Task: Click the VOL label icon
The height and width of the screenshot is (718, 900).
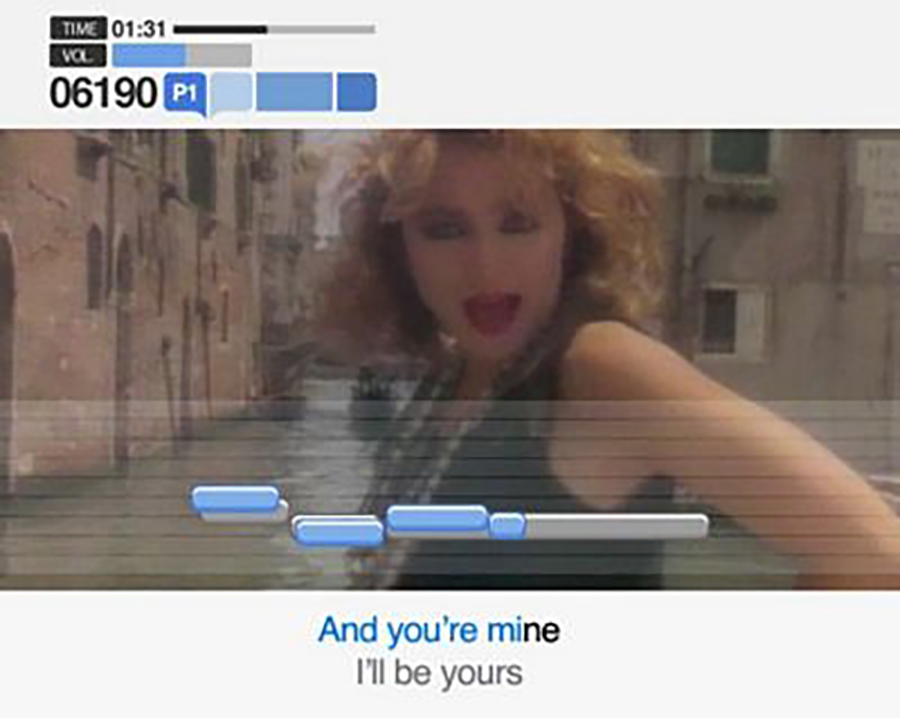Action: pyautogui.click(x=78, y=56)
